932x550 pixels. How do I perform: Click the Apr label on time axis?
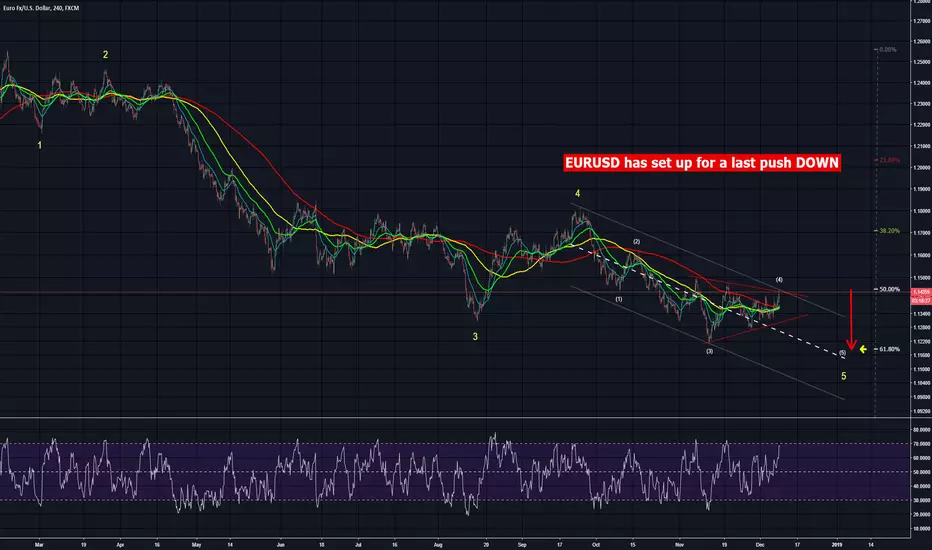tap(120, 544)
